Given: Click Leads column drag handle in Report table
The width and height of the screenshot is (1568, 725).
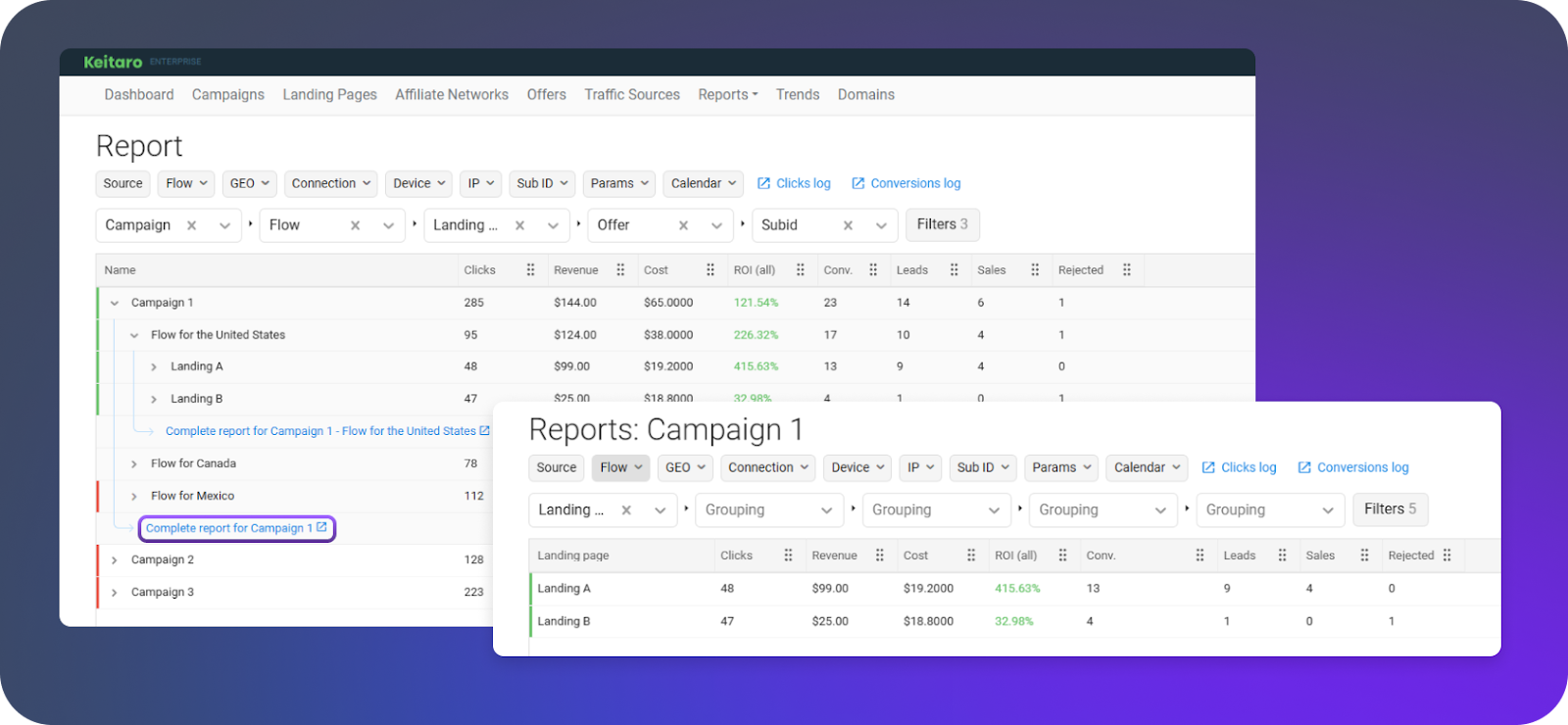Looking at the screenshot, I should click(955, 270).
